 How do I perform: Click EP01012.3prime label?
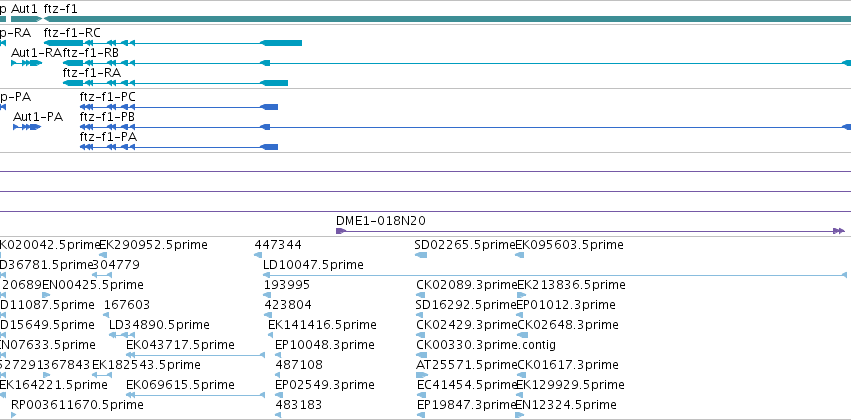(x=566, y=305)
